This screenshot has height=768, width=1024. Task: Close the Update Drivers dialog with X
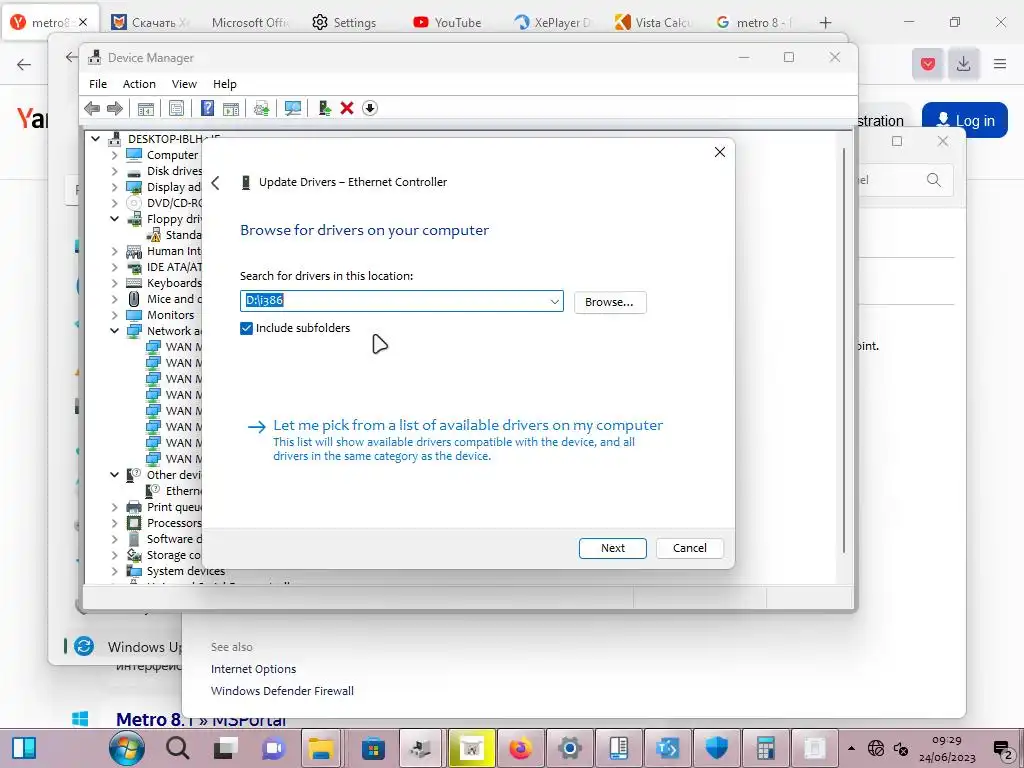pos(720,152)
